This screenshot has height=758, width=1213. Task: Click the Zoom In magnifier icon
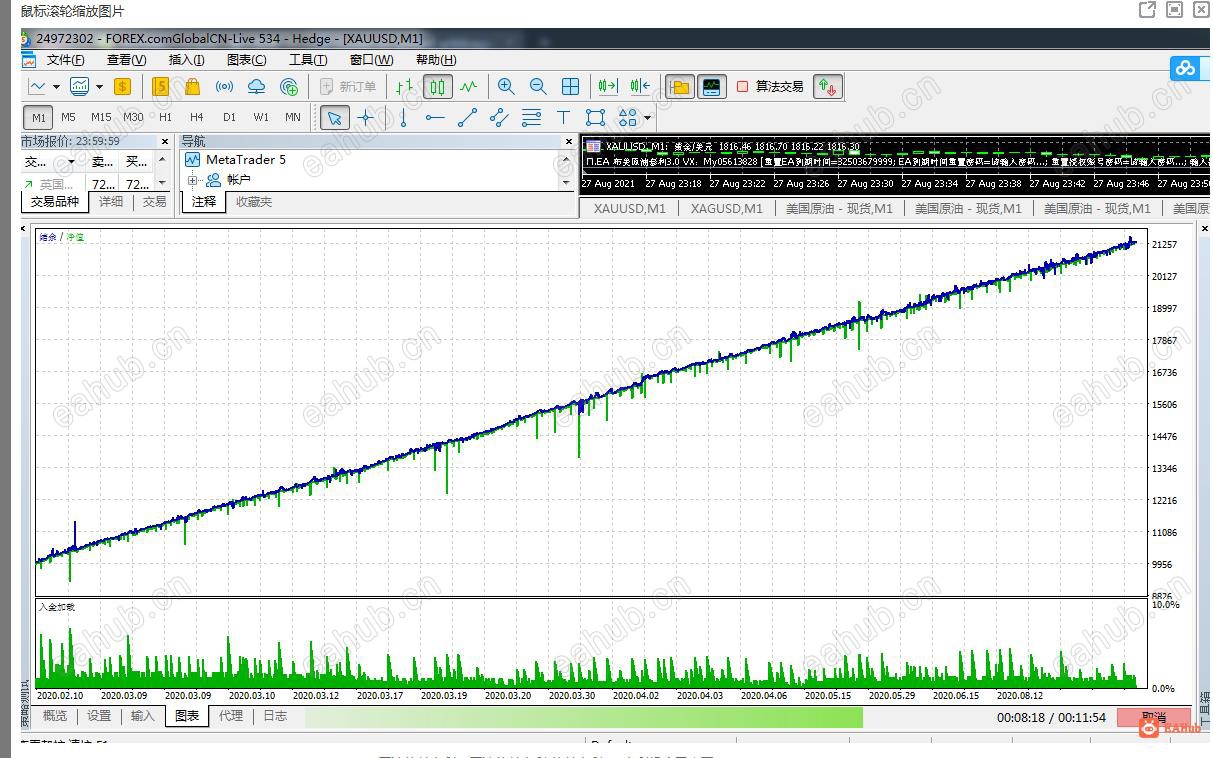click(x=506, y=87)
